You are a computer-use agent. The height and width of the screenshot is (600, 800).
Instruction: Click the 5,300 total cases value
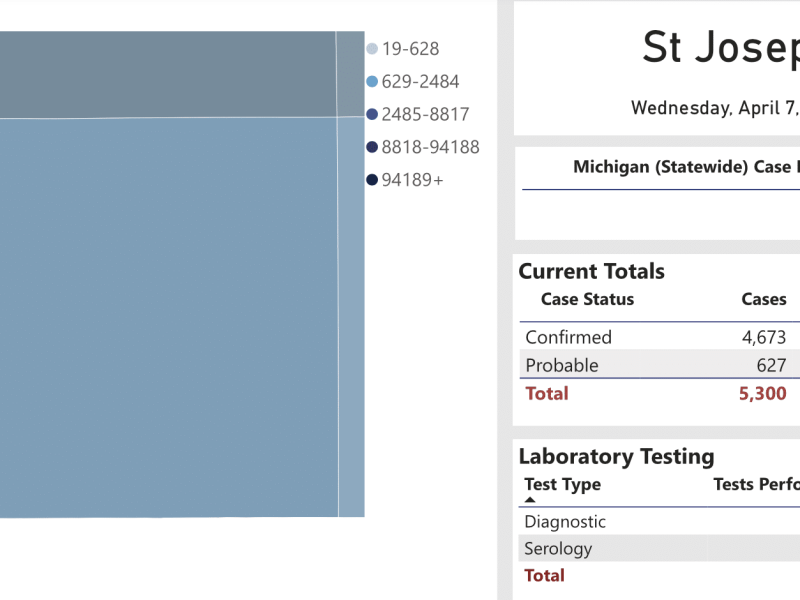pyautogui.click(x=762, y=394)
